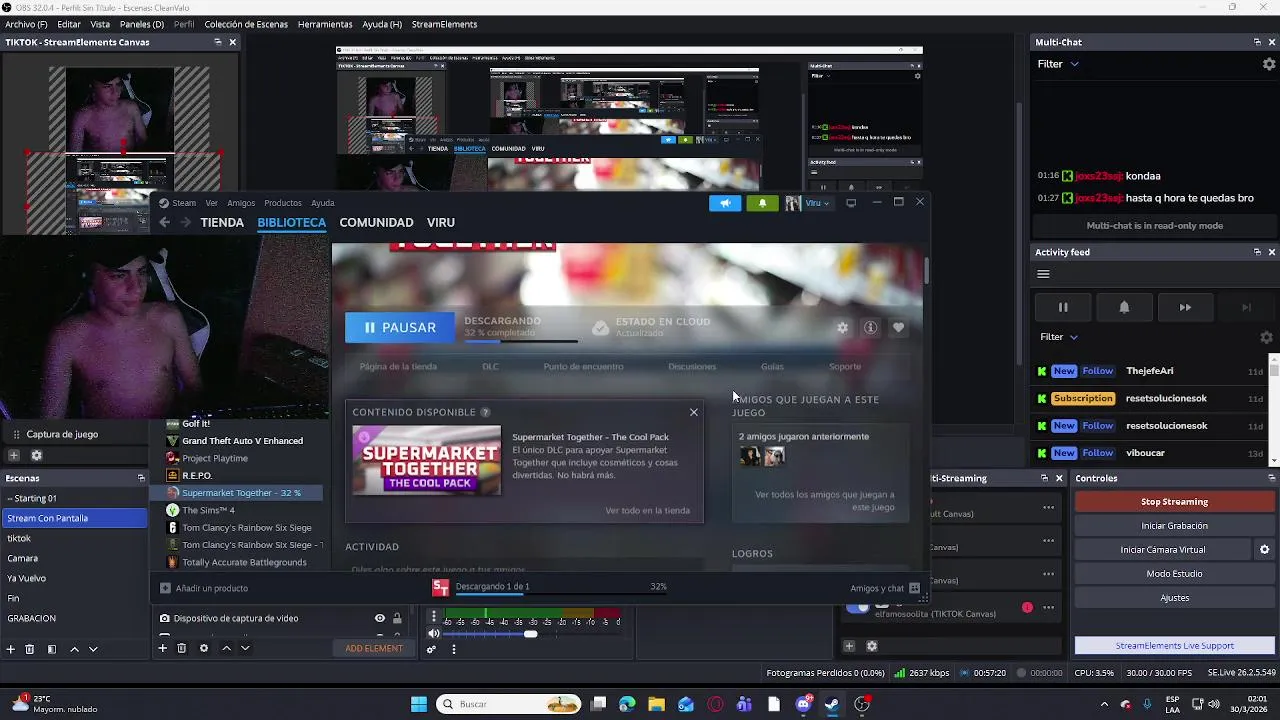Add a new source with plus icon
Image resolution: width=1280 pixels, height=720 pixels.
[162, 648]
